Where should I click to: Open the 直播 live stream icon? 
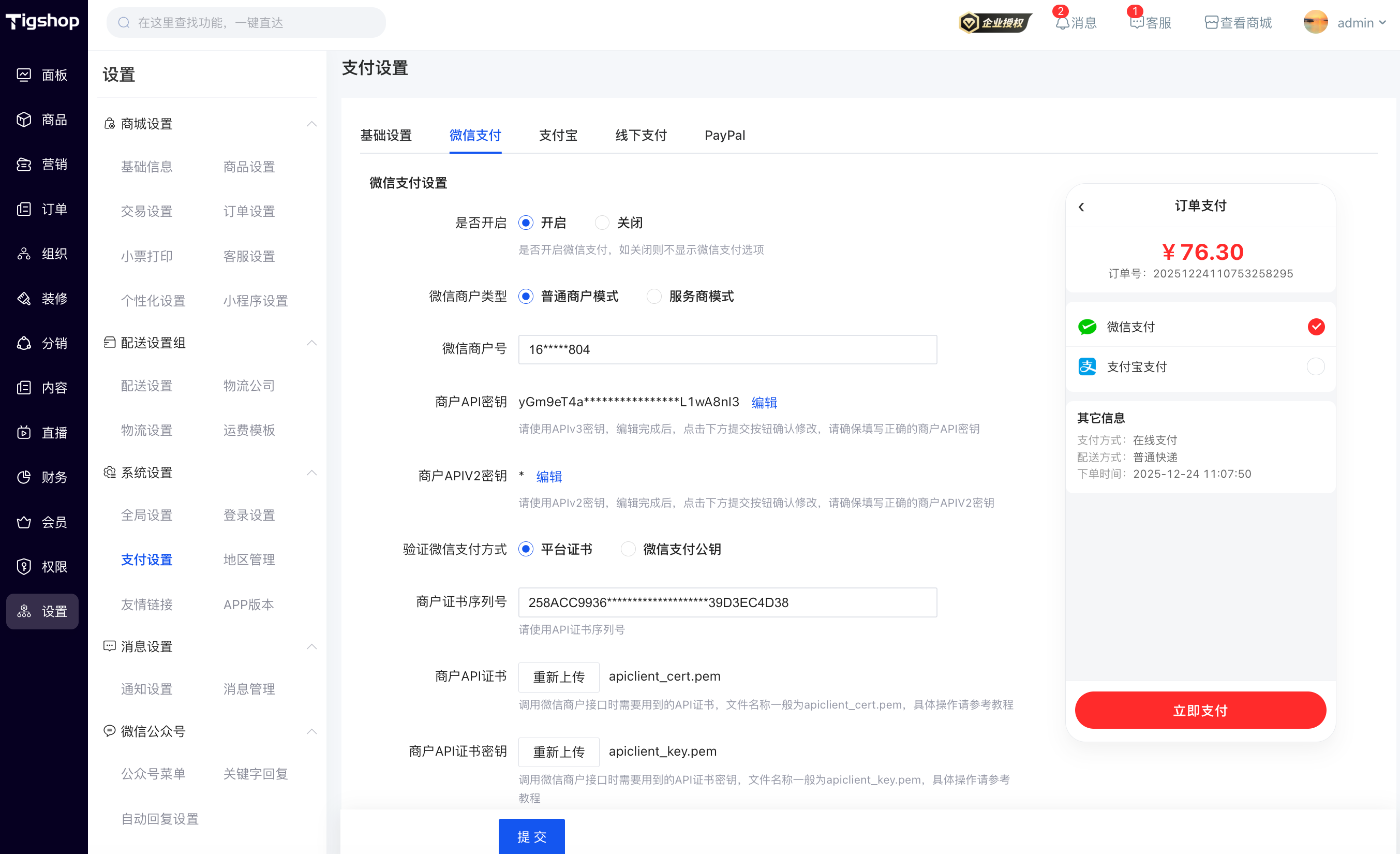coord(24,433)
